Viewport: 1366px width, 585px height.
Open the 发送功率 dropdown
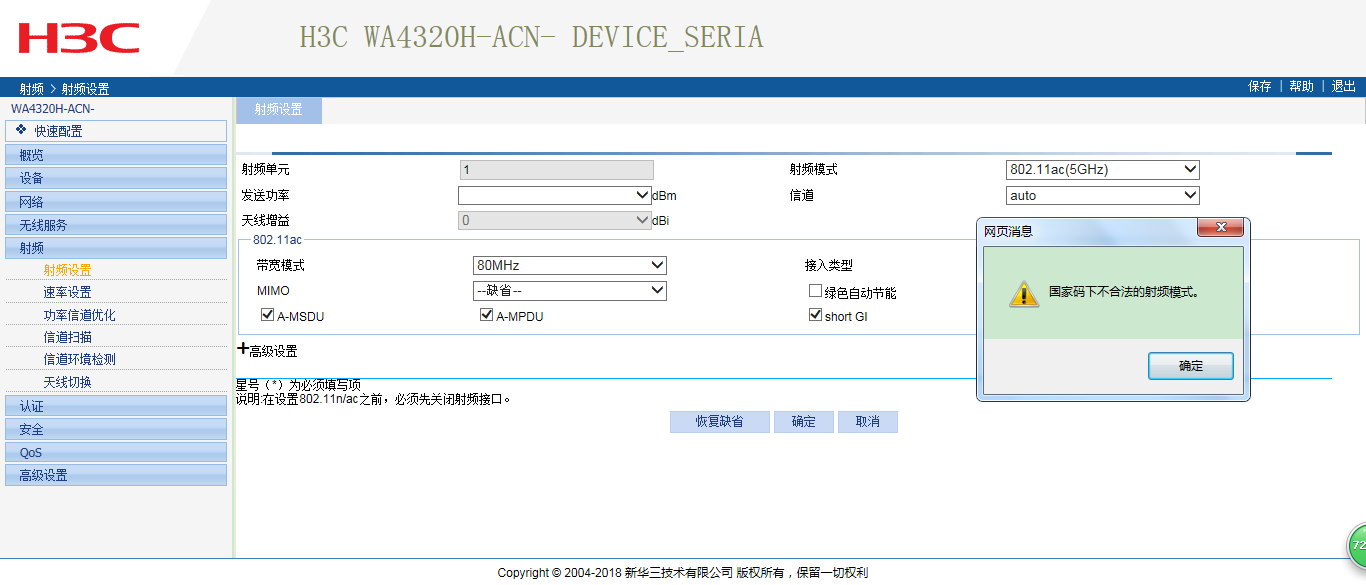555,196
